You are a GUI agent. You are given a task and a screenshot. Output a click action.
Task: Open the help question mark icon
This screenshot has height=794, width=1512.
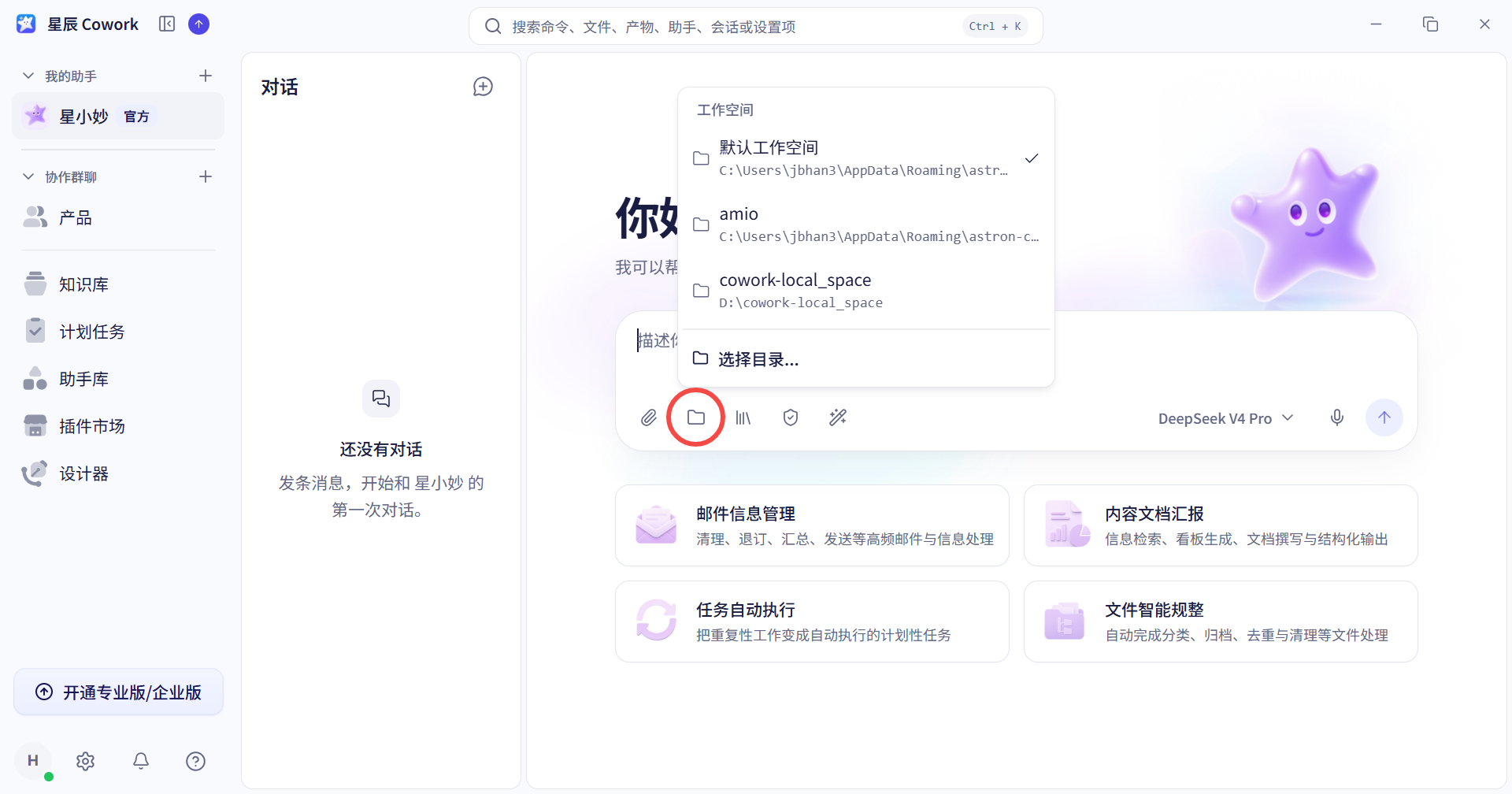point(196,761)
